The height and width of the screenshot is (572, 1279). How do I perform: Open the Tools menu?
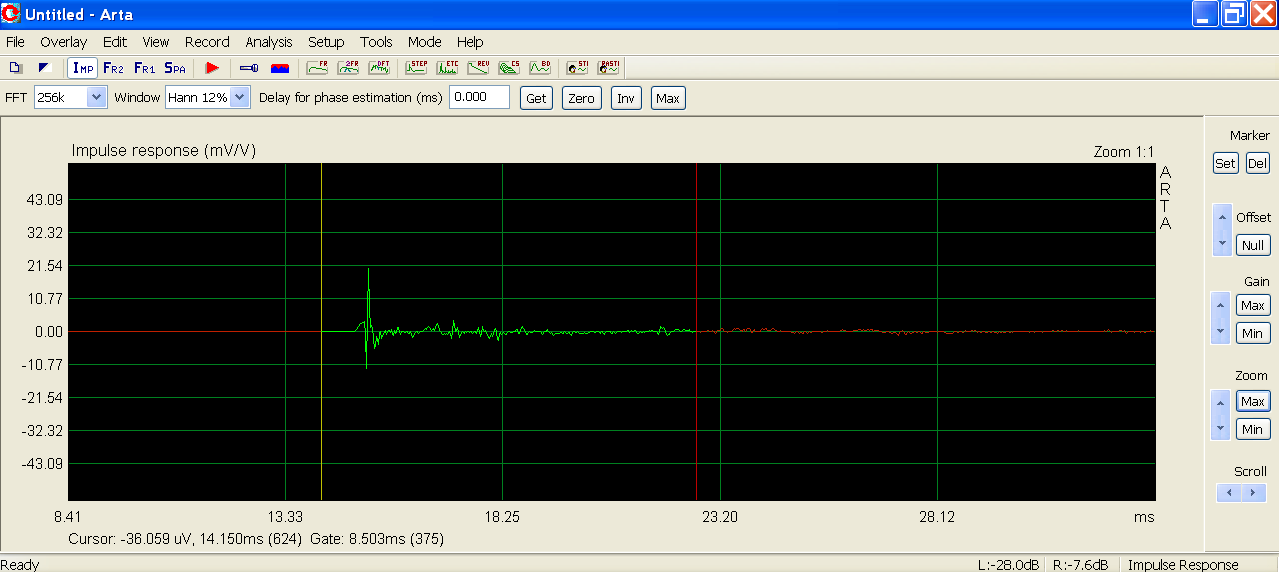click(376, 42)
